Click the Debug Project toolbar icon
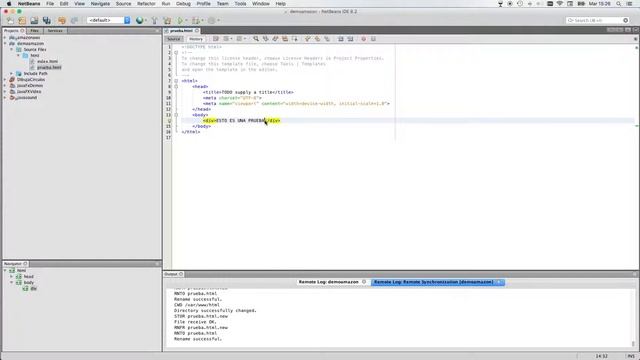The width and height of the screenshot is (640, 360). [x=196, y=20]
